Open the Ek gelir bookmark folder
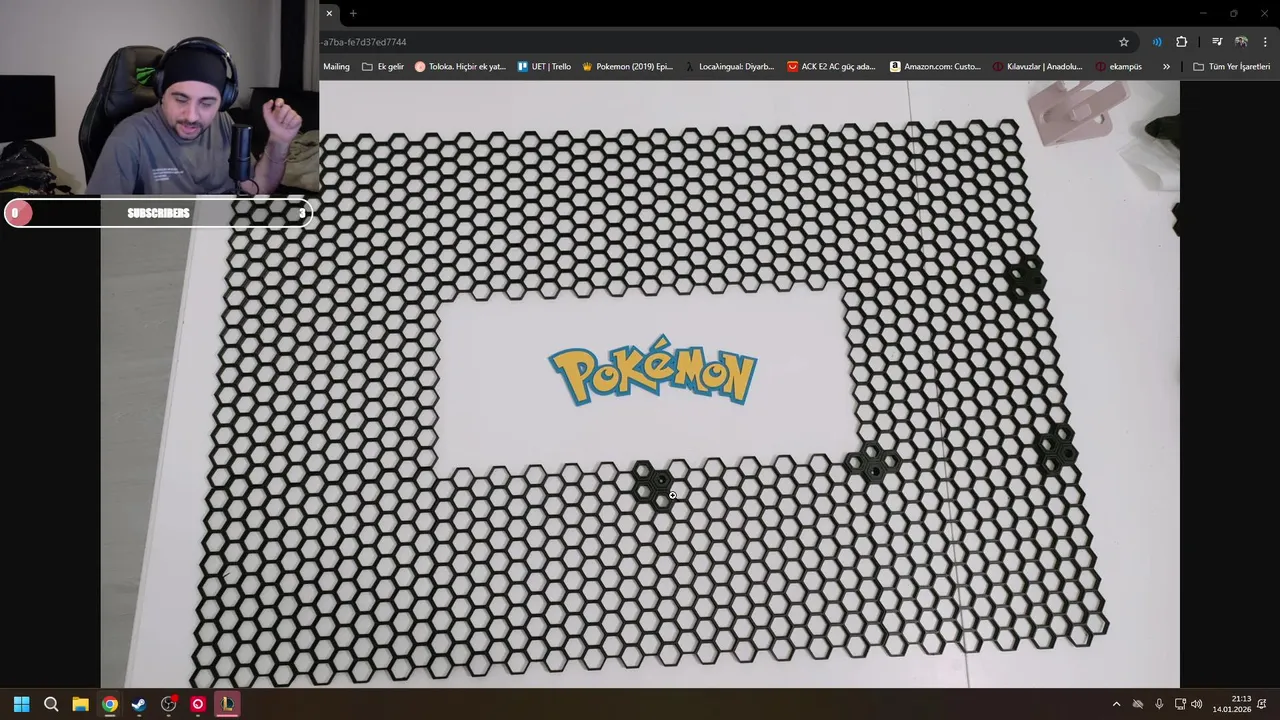 tap(383, 67)
